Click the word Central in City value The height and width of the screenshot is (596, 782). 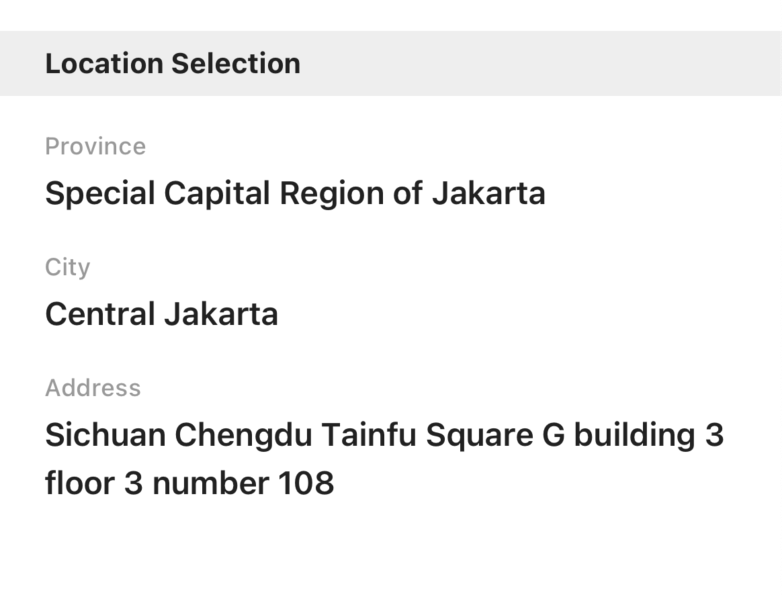[x=100, y=314]
